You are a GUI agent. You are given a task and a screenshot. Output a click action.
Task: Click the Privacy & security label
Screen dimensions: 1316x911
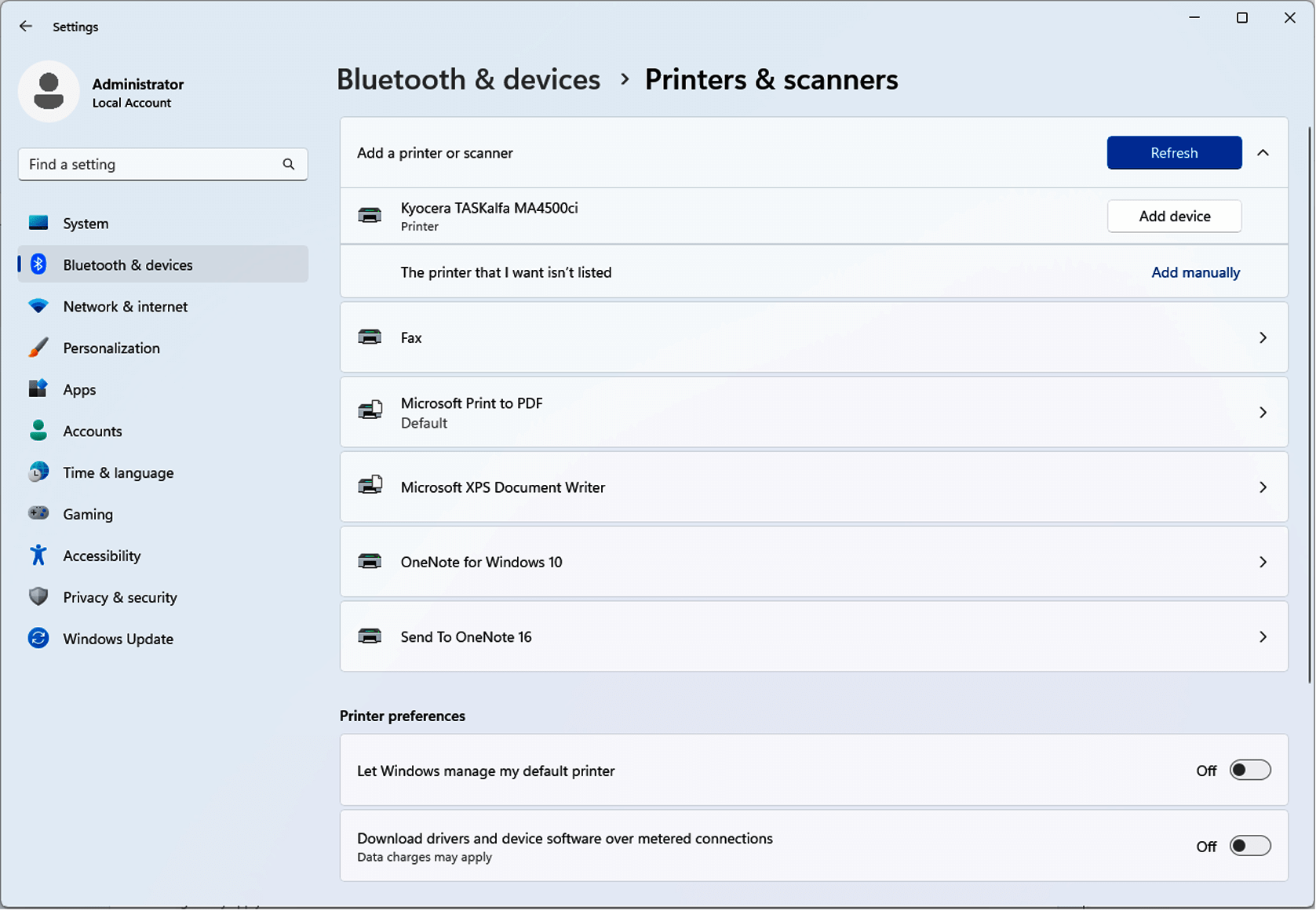pos(120,597)
